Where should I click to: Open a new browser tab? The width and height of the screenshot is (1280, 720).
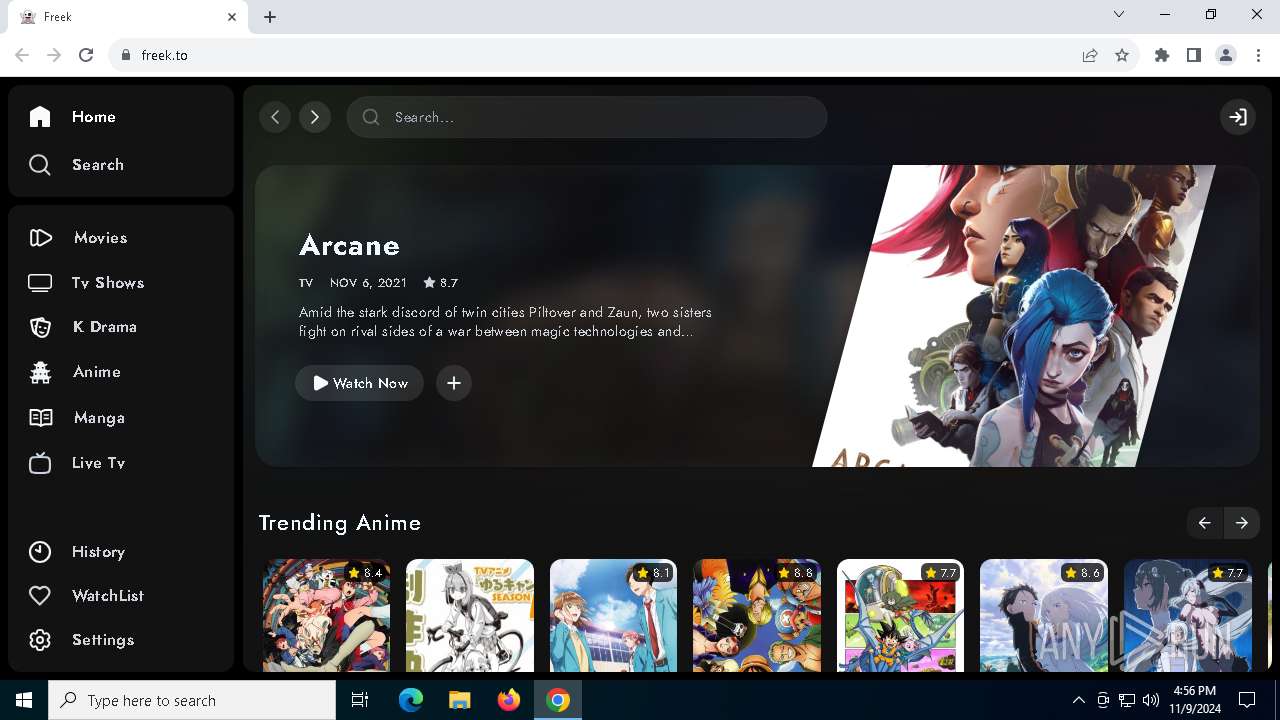[270, 17]
